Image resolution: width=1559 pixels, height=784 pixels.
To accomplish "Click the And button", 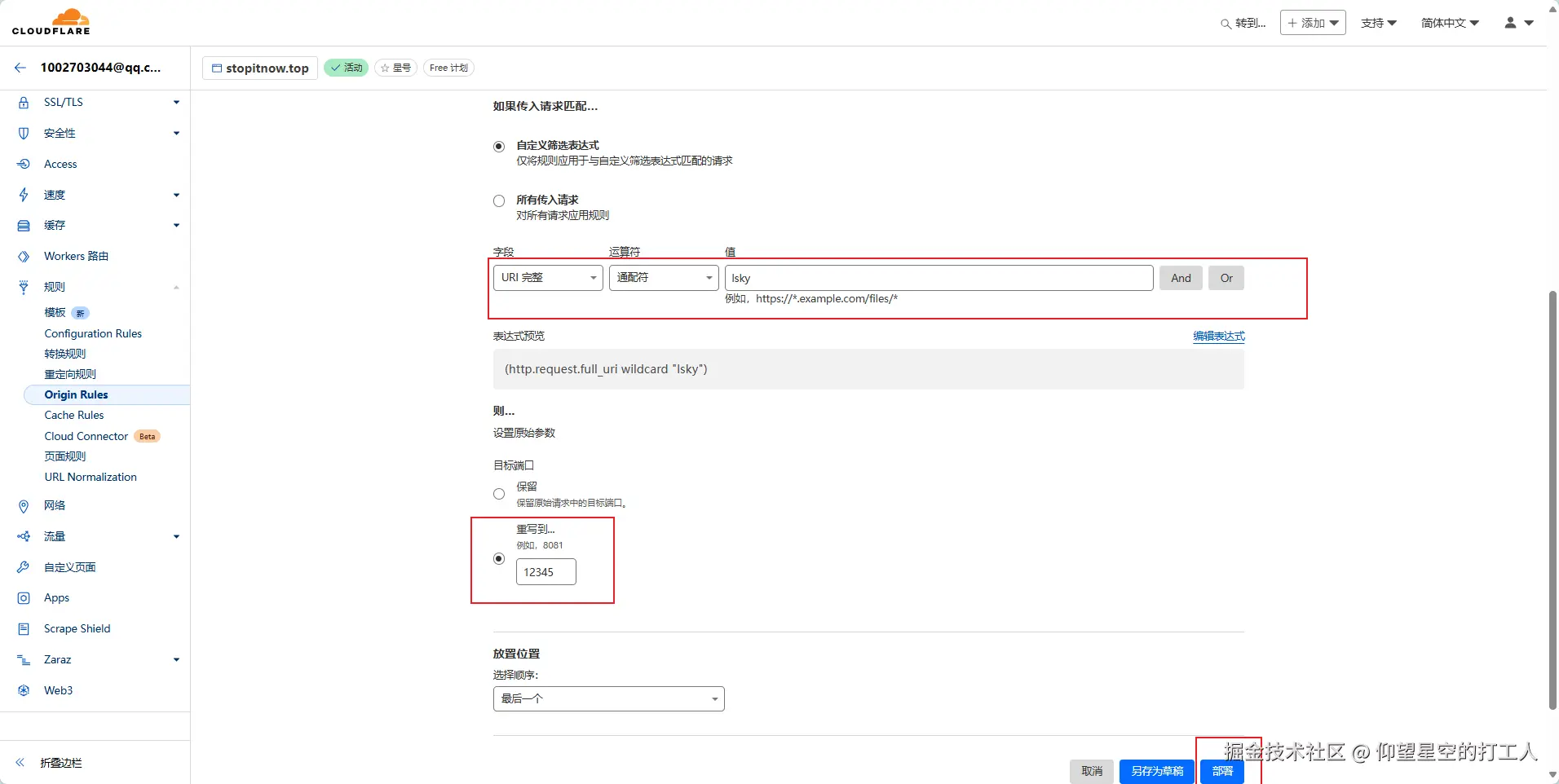I will pos(1181,278).
